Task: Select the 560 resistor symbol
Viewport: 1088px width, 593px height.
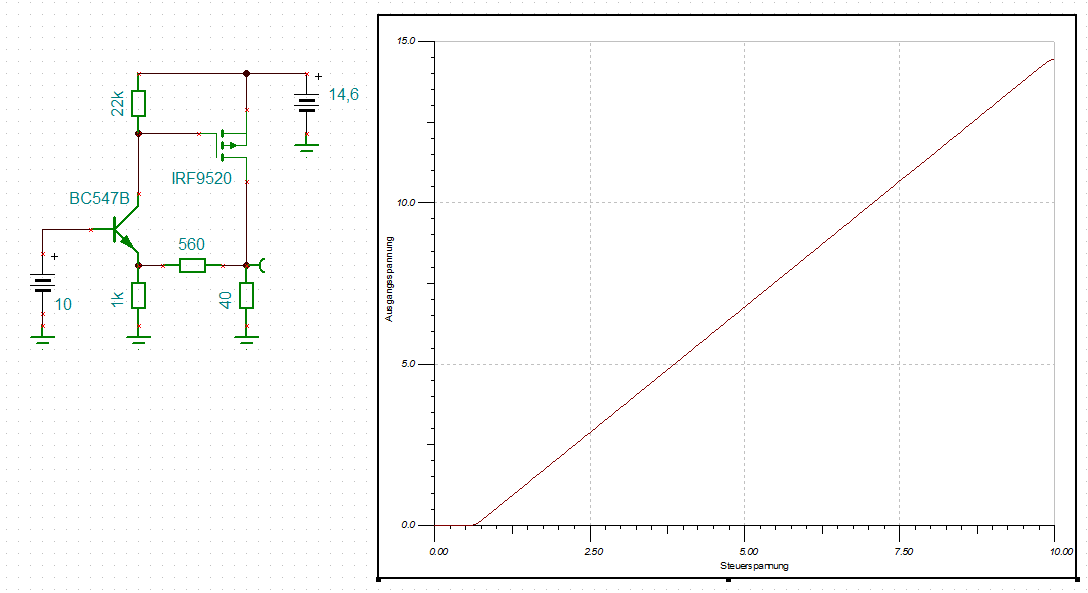Action: [192, 265]
